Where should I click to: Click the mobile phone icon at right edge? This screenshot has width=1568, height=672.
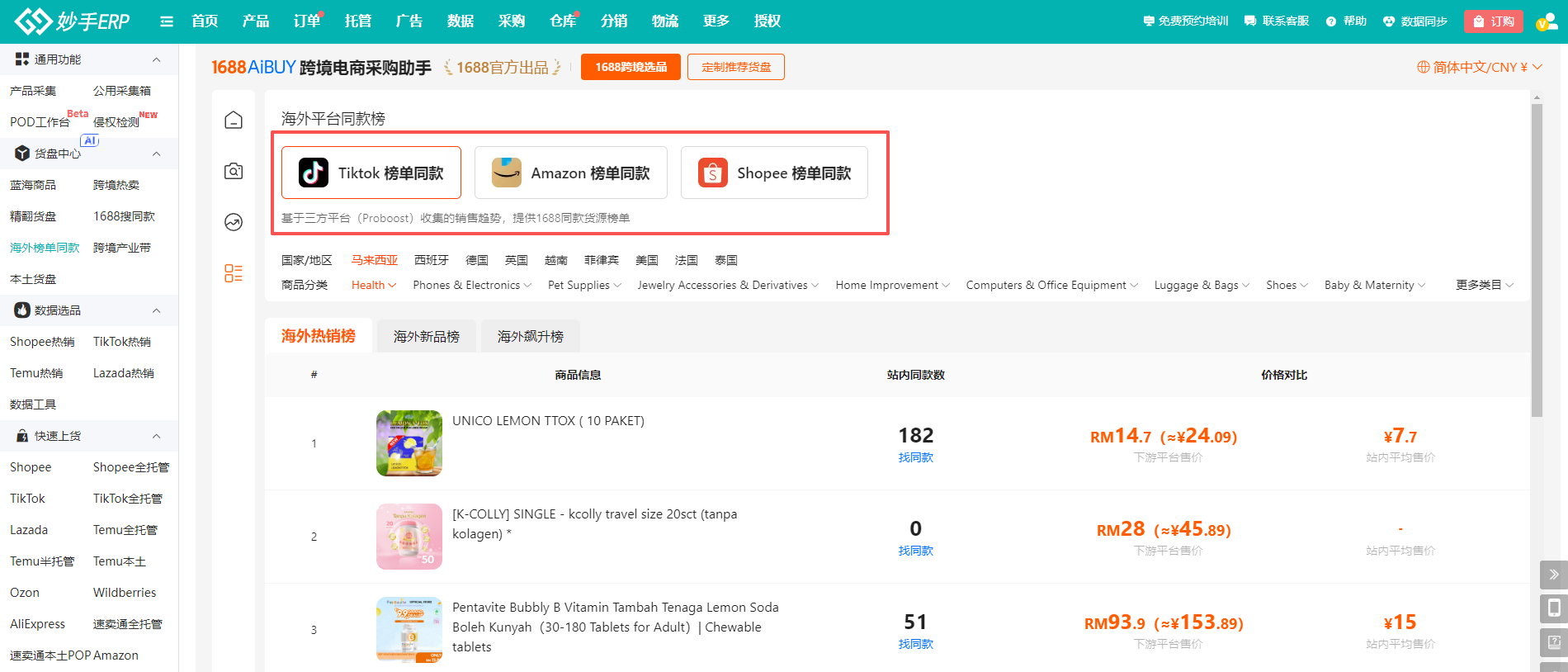pos(1554,608)
